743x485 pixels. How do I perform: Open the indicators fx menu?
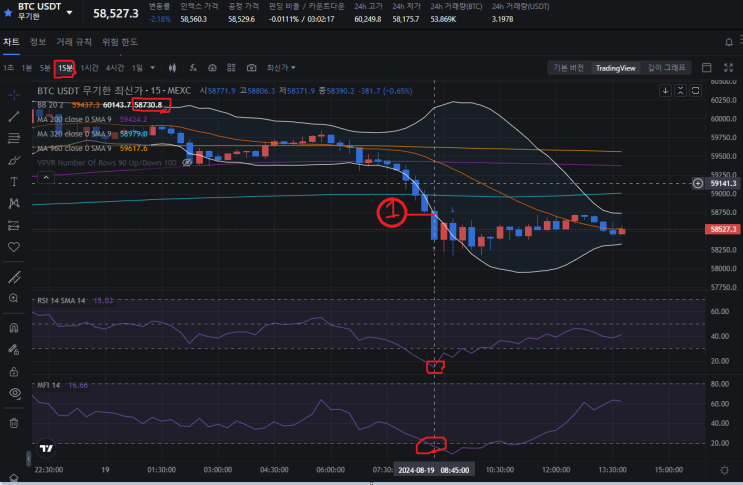pyautogui.click(x=193, y=68)
